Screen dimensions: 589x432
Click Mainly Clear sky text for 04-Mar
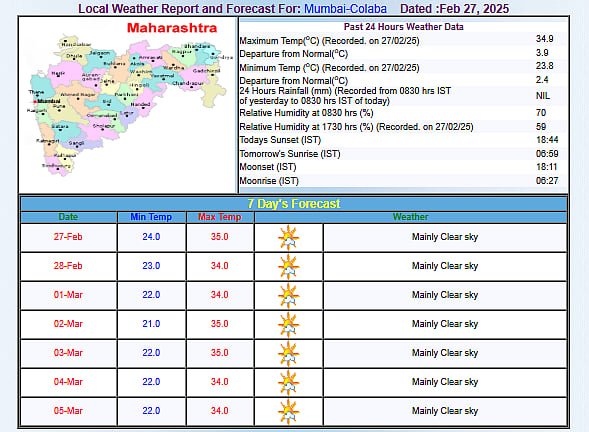tap(445, 382)
